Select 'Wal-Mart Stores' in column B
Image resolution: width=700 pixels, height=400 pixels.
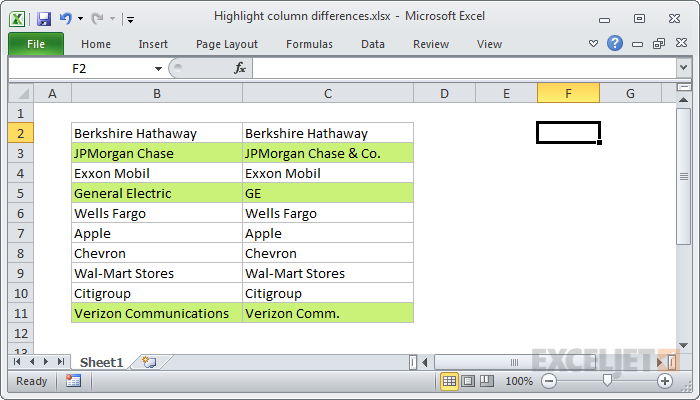pyautogui.click(x=157, y=273)
